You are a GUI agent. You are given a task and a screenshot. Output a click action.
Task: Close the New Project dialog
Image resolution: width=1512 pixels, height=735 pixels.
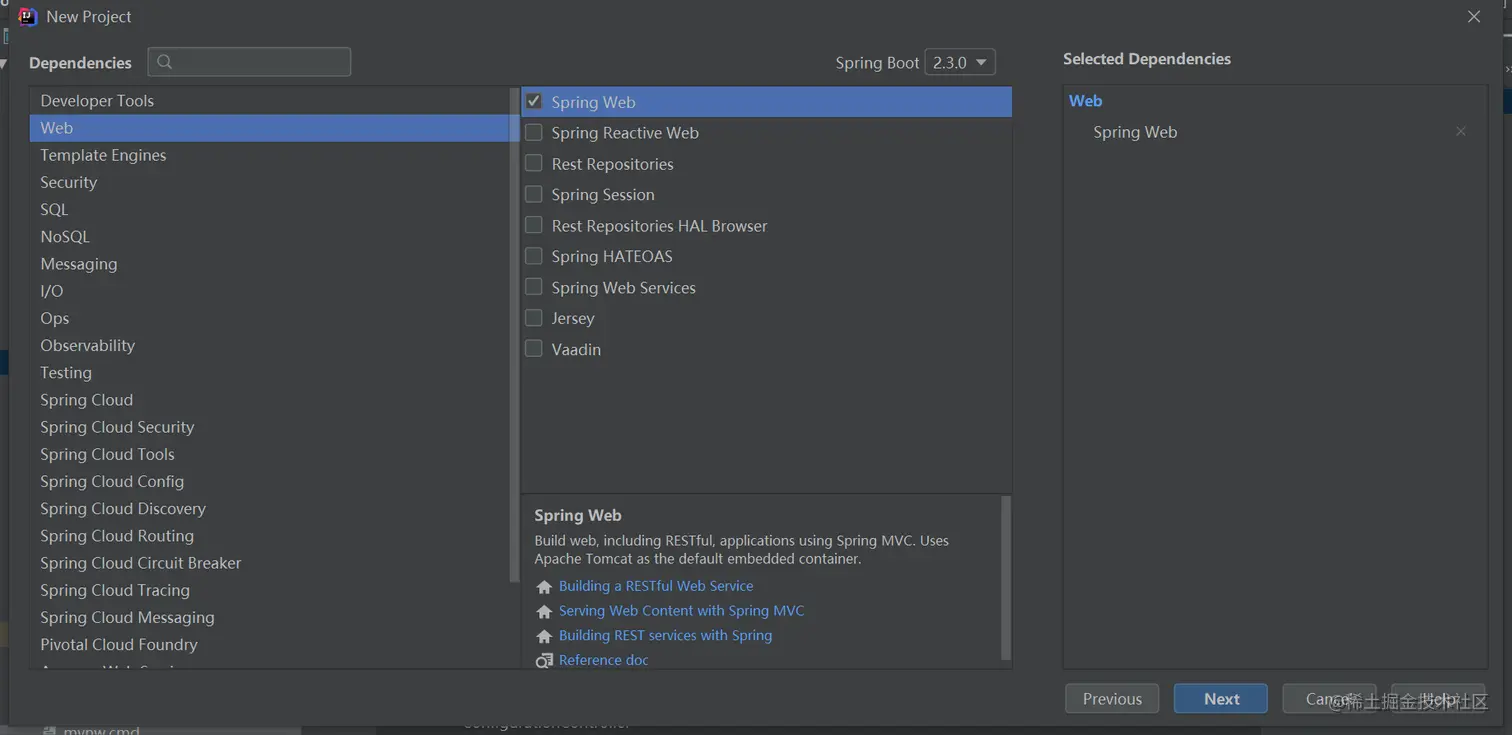point(1474,17)
